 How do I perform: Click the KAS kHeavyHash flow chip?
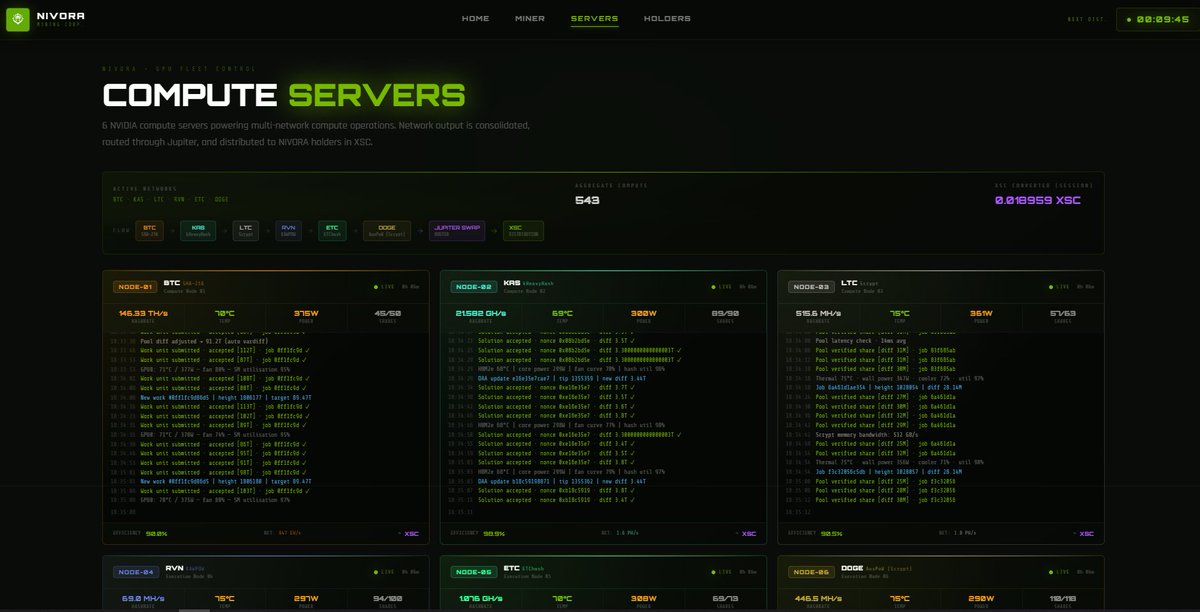[x=198, y=231]
